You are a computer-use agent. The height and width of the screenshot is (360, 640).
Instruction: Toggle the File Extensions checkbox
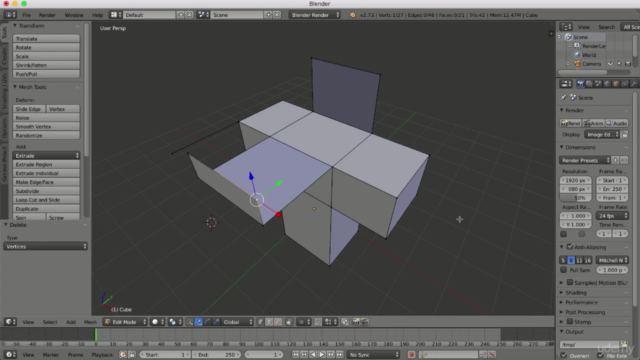point(600,356)
